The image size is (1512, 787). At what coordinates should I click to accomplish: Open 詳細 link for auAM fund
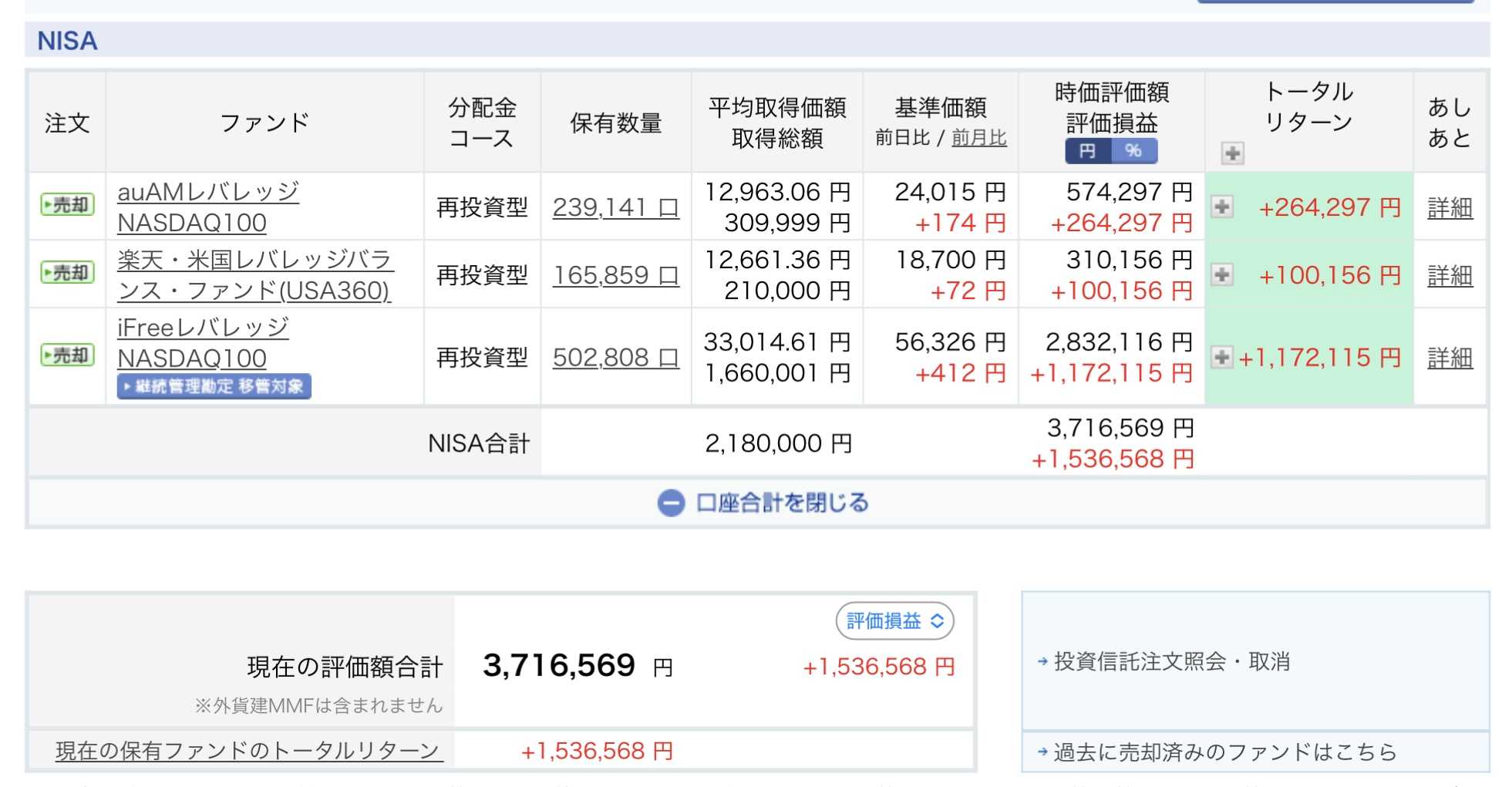pyautogui.click(x=1450, y=207)
